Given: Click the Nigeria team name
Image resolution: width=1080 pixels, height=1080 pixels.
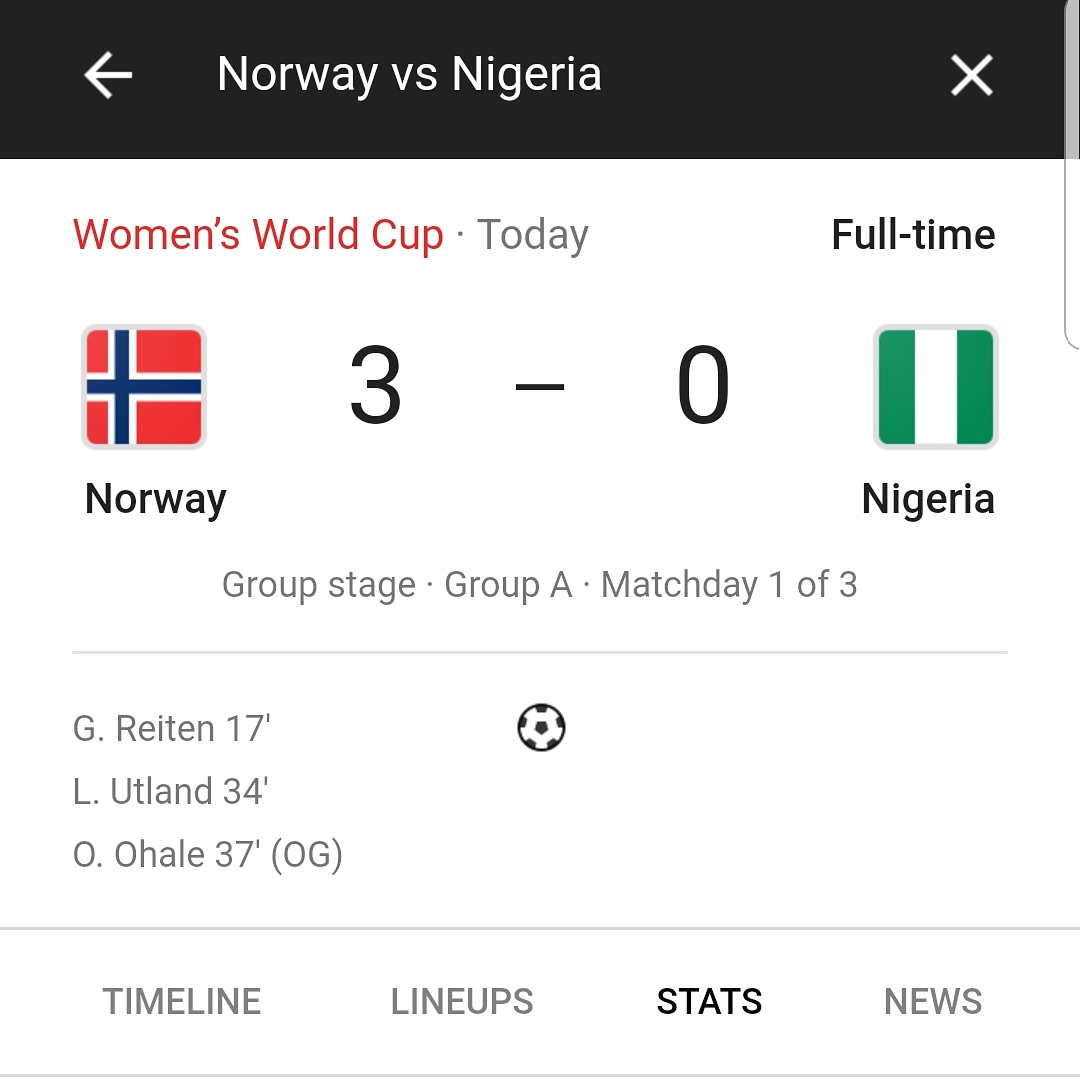Looking at the screenshot, I should [928, 499].
